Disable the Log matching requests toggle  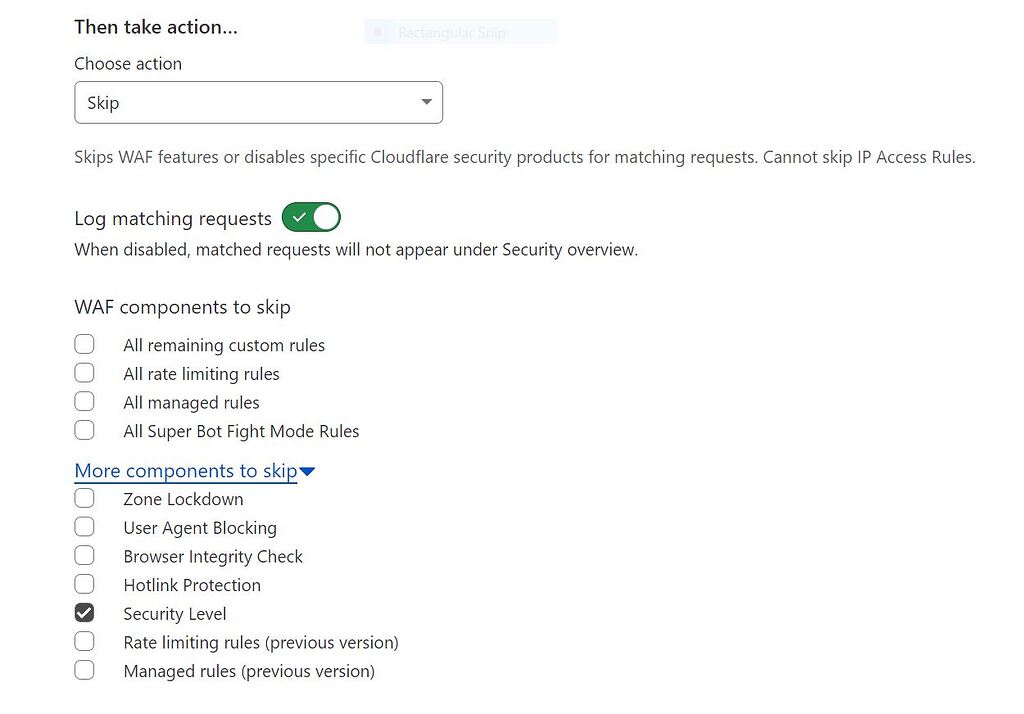coord(310,217)
